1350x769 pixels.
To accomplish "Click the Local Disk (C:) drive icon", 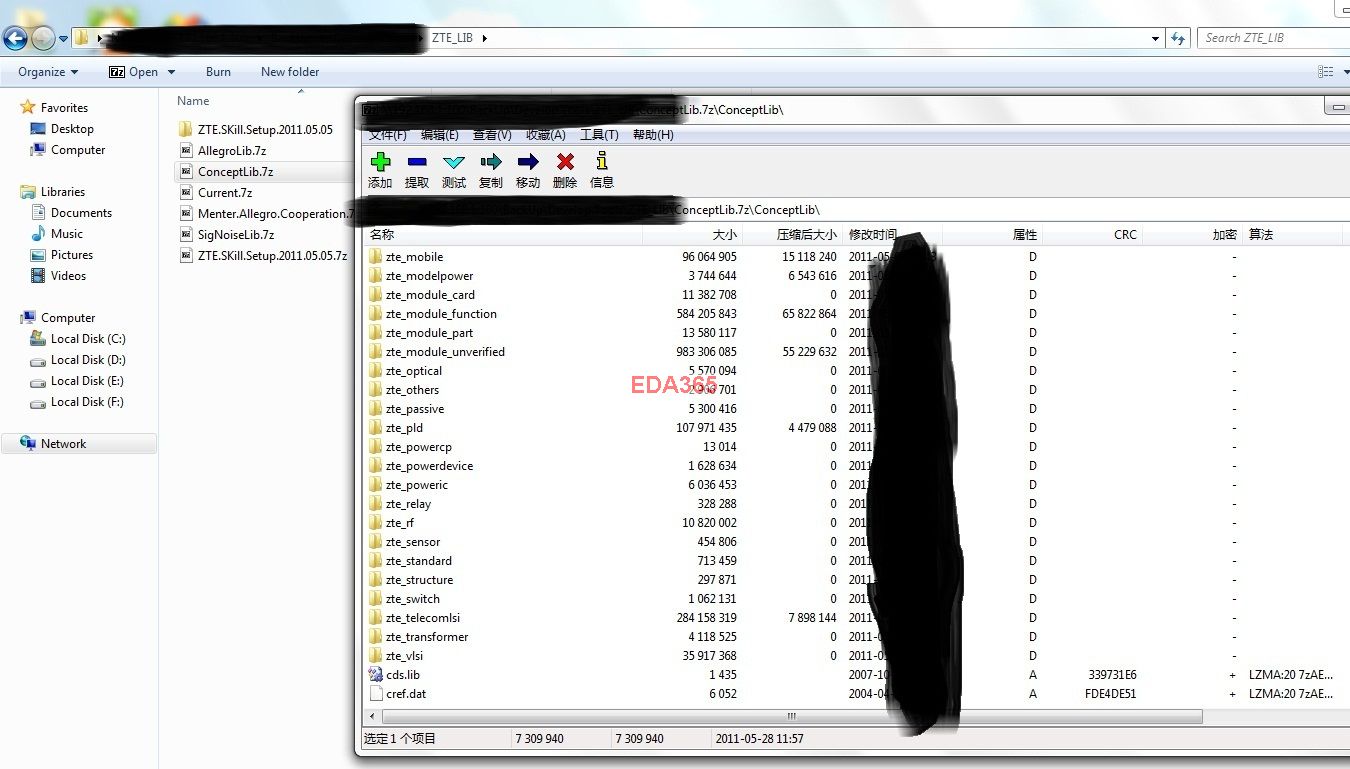I will pos(38,339).
